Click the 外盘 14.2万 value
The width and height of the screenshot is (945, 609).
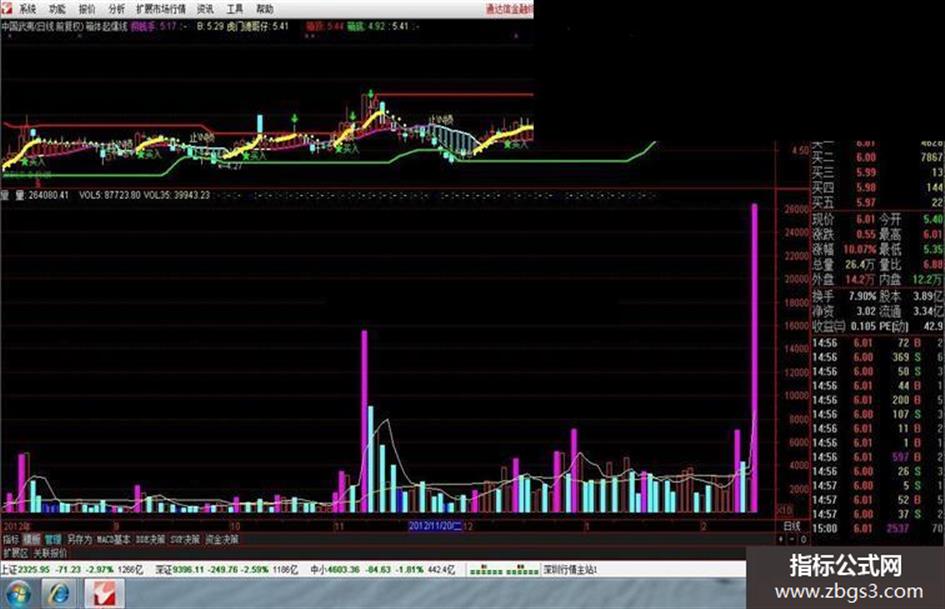coord(860,279)
